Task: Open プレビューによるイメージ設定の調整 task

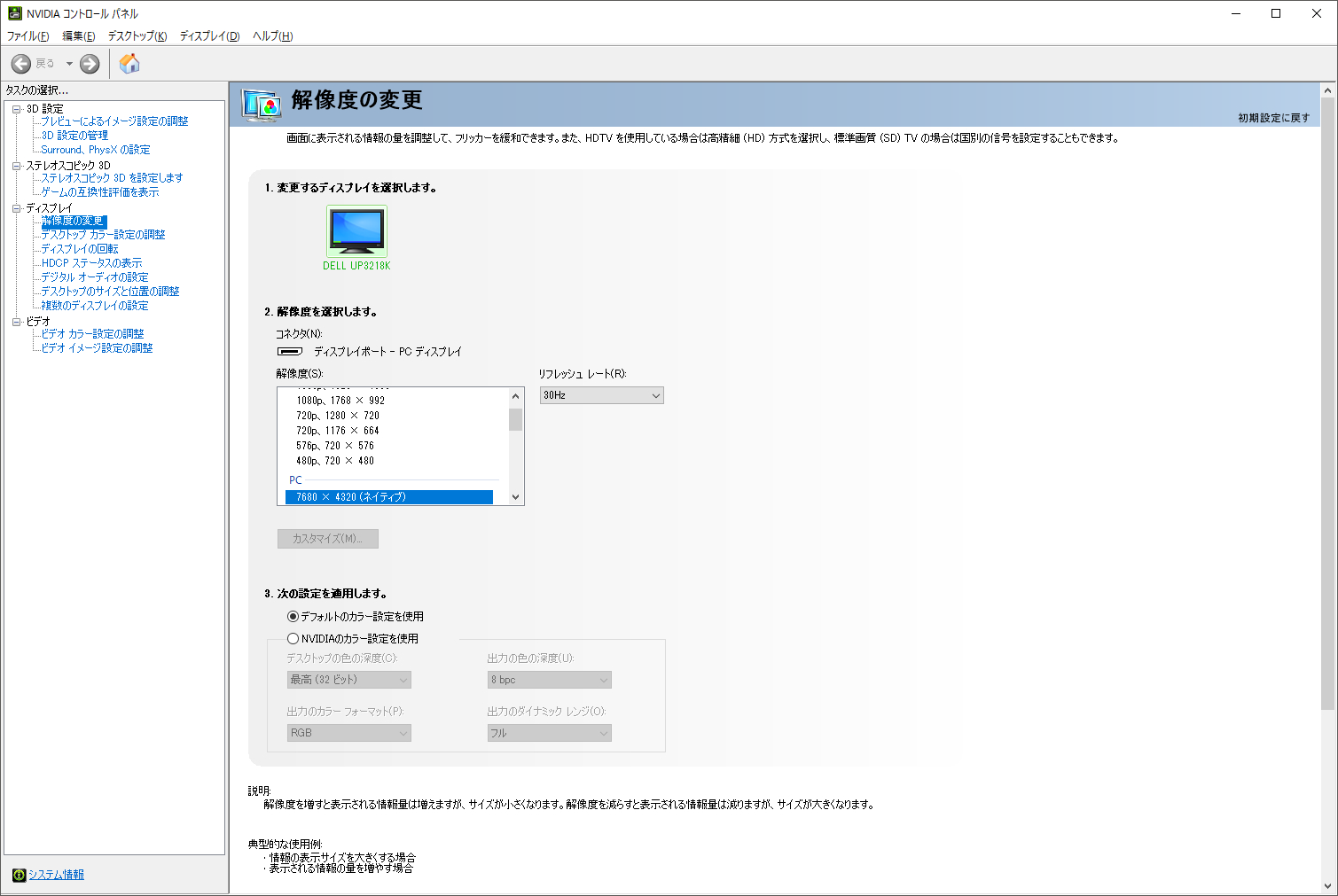Action: click(114, 121)
